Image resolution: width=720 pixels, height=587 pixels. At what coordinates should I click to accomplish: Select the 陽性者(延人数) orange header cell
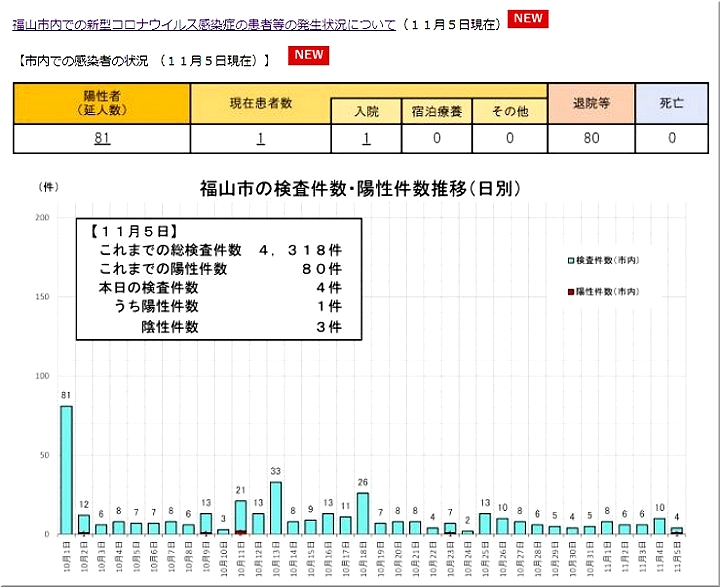[101, 103]
